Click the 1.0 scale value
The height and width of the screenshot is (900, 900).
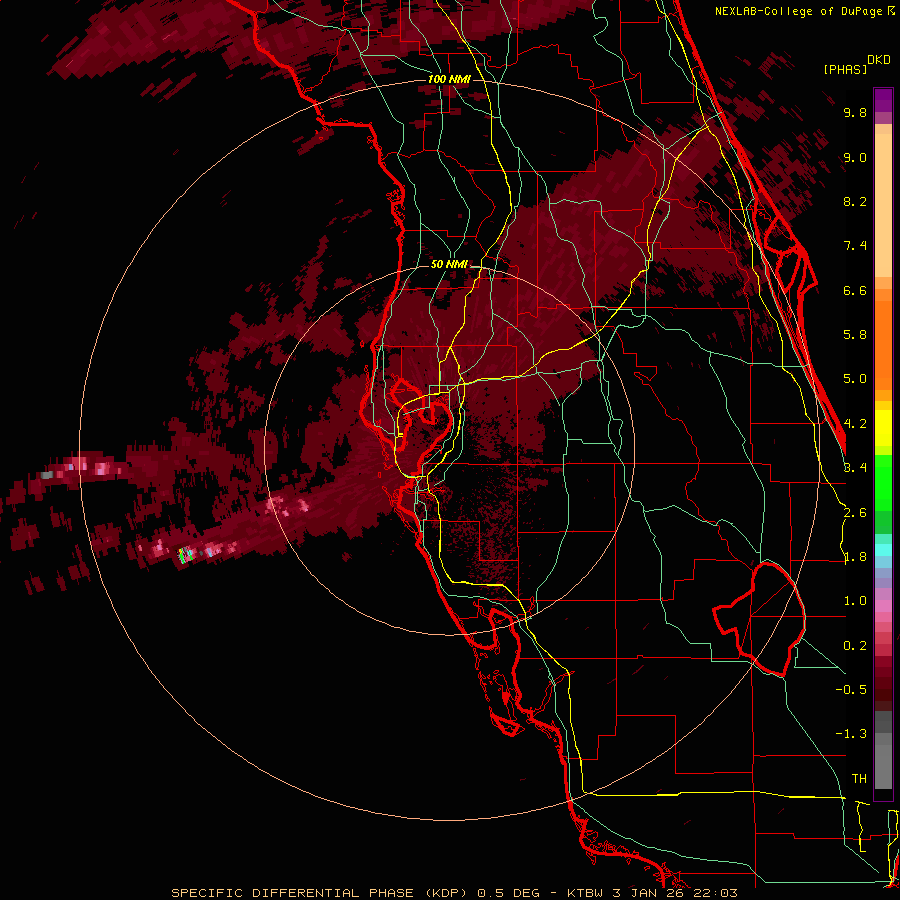(x=855, y=601)
